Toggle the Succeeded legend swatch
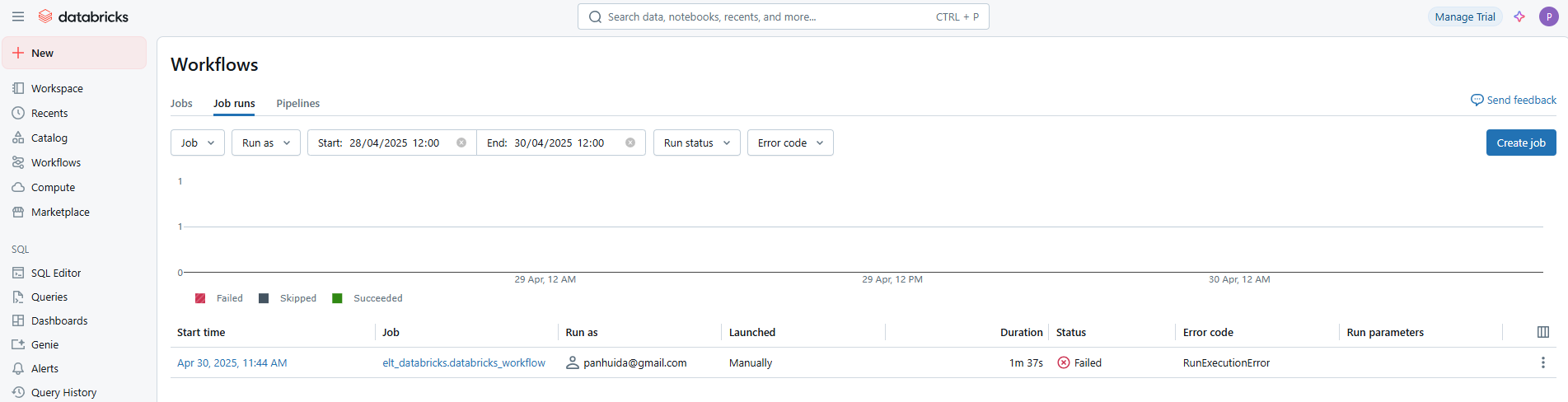The width and height of the screenshot is (1568, 402). (337, 298)
